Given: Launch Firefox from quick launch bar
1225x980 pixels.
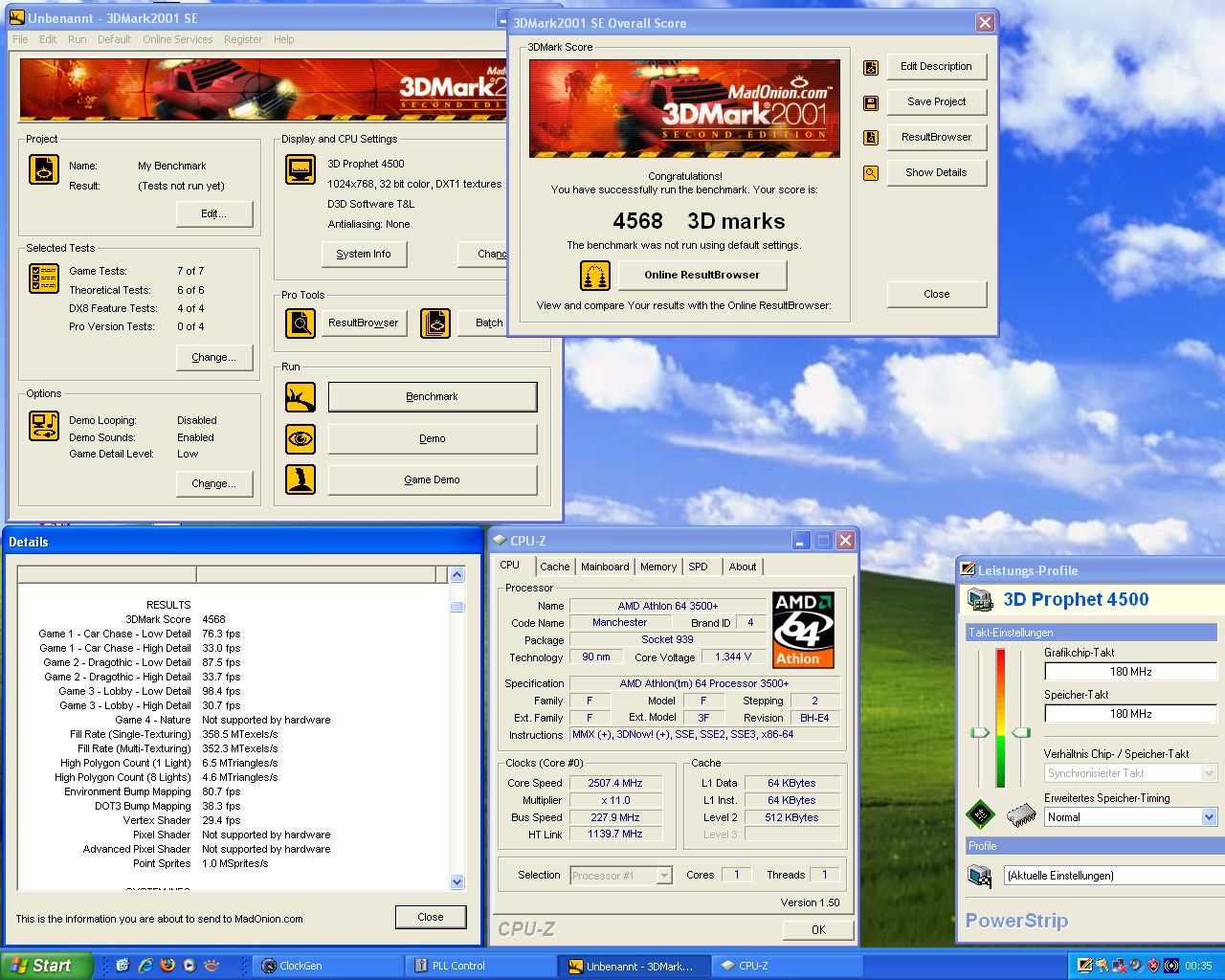Looking at the screenshot, I should tap(167, 966).
